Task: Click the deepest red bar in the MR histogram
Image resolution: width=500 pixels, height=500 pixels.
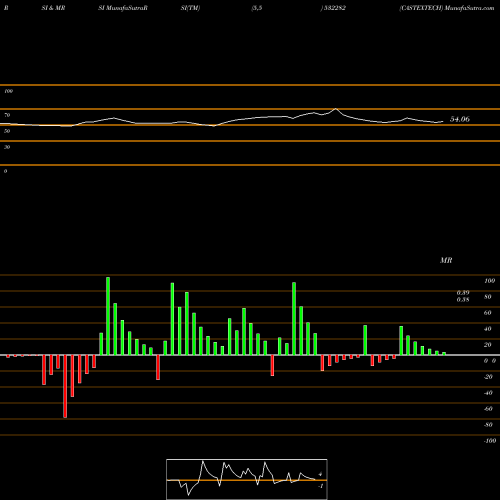Action: (x=65, y=386)
